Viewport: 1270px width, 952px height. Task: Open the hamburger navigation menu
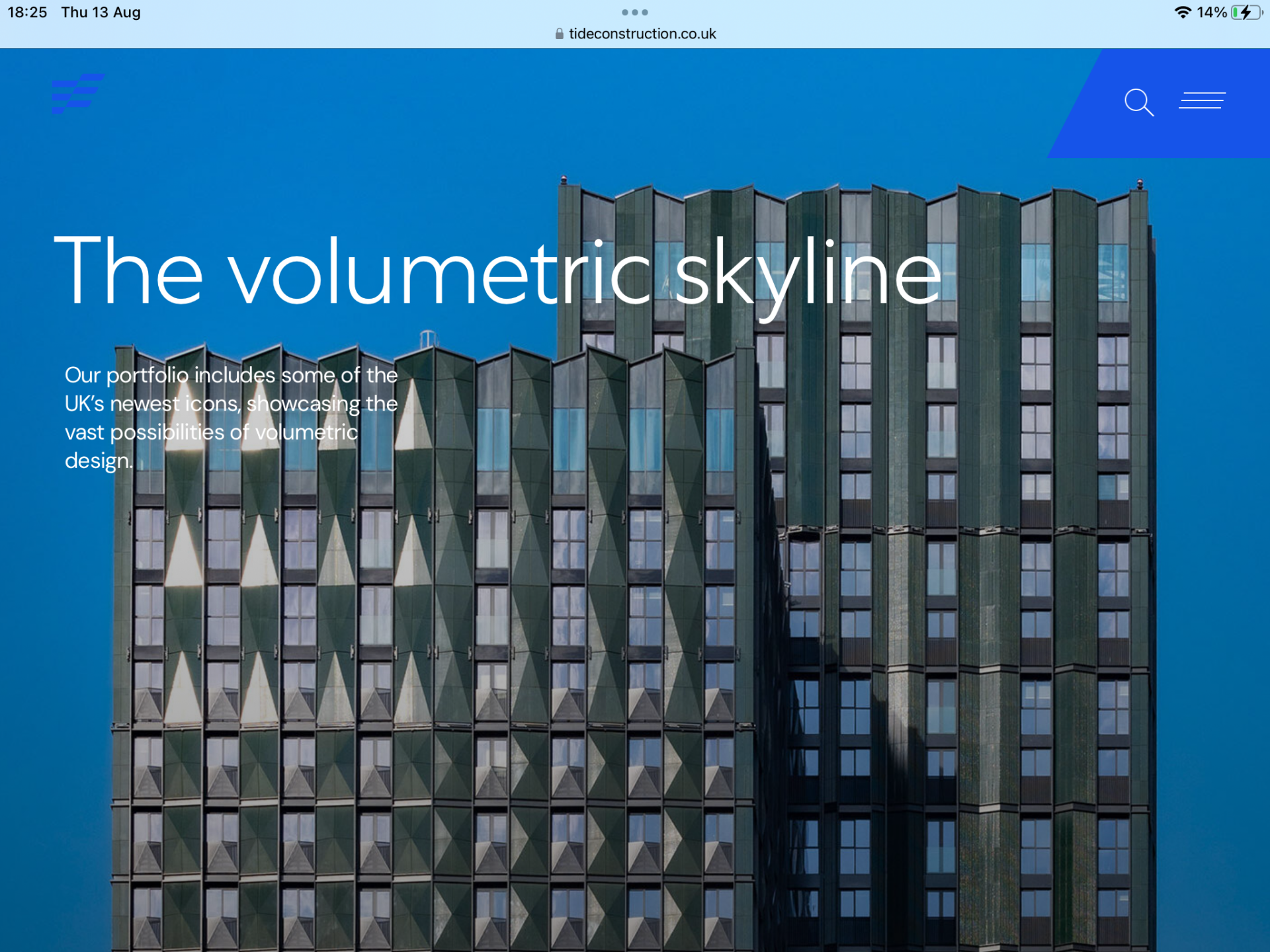(1202, 100)
